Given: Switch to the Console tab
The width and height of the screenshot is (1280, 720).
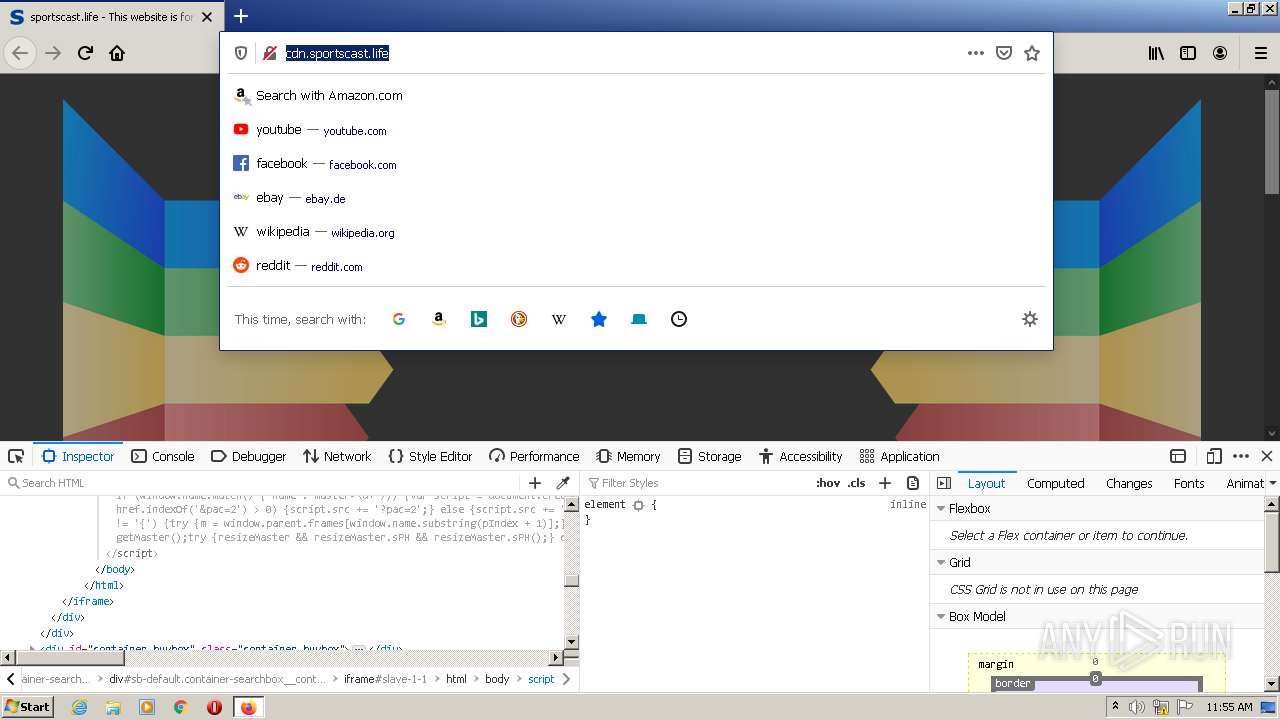Looking at the screenshot, I should coord(163,456).
